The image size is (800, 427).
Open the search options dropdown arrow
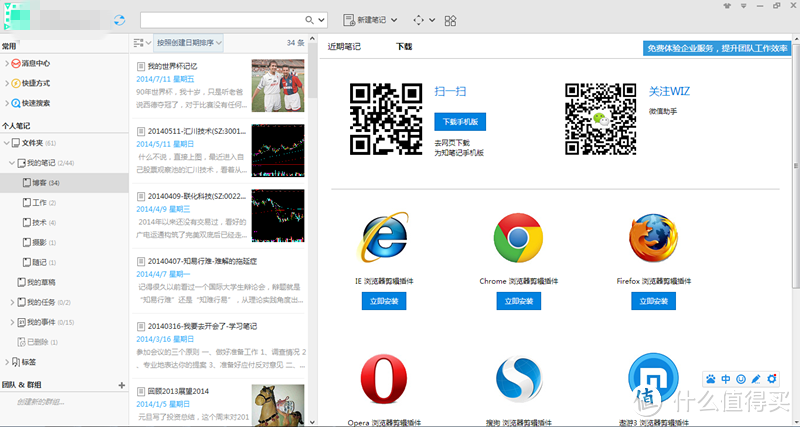pyautogui.click(x=321, y=20)
